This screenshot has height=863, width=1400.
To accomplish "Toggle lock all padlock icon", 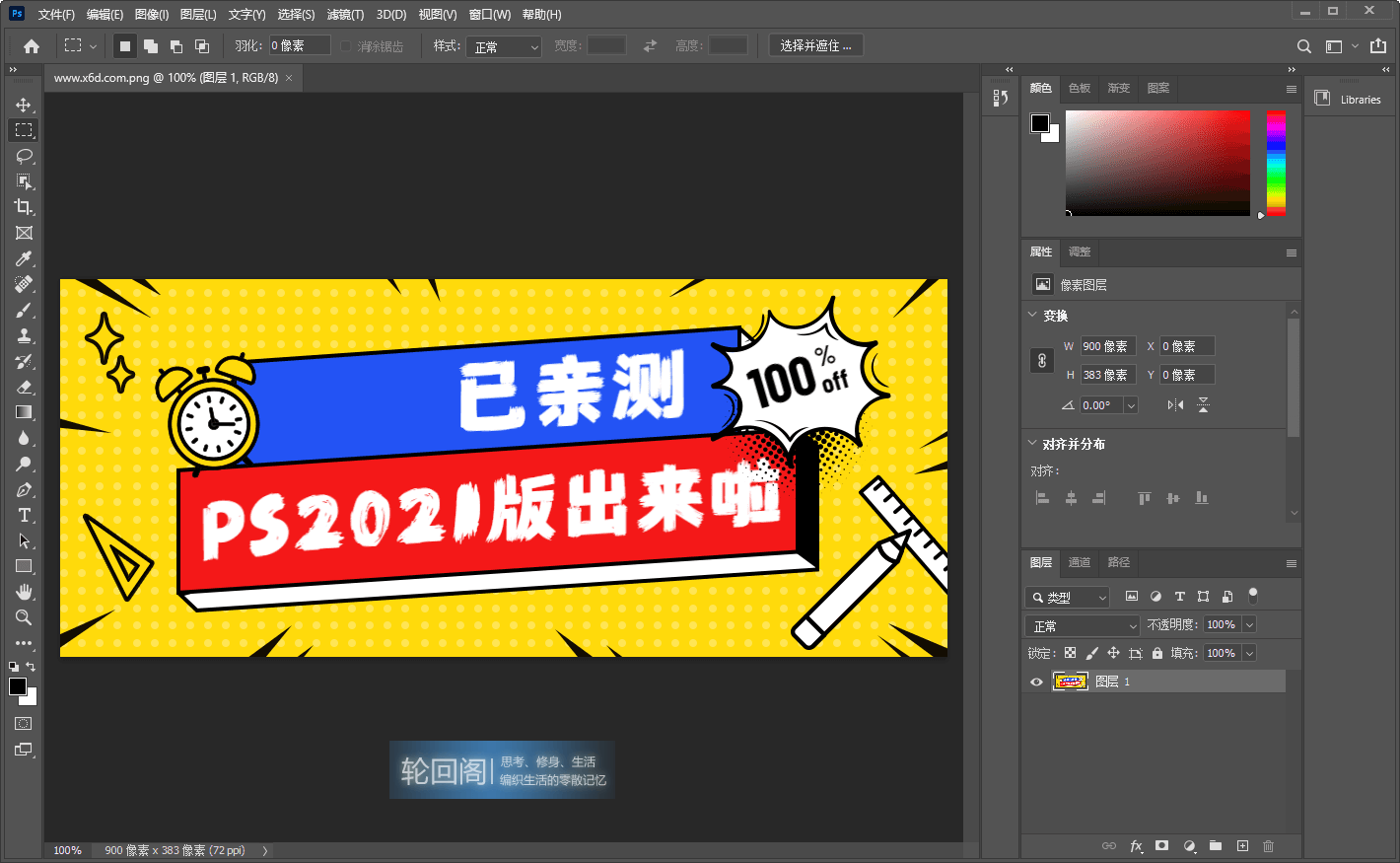I will (x=1157, y=653).
